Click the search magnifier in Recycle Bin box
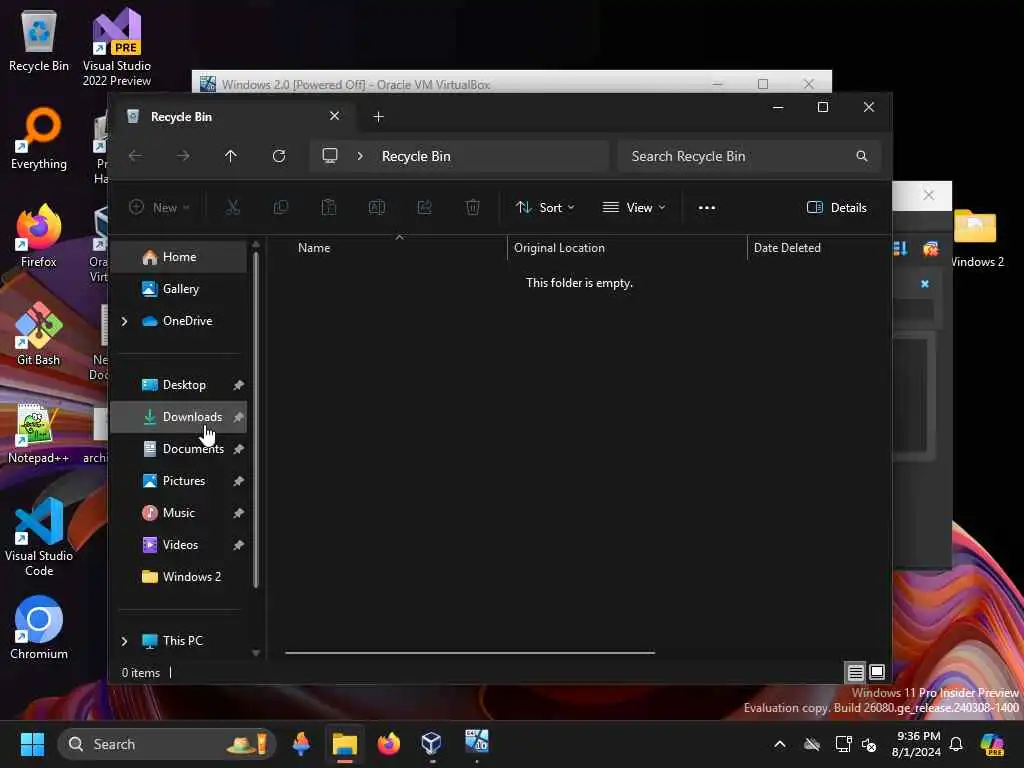The height and width of the screenshot is (768, 1024). point(862,156)
